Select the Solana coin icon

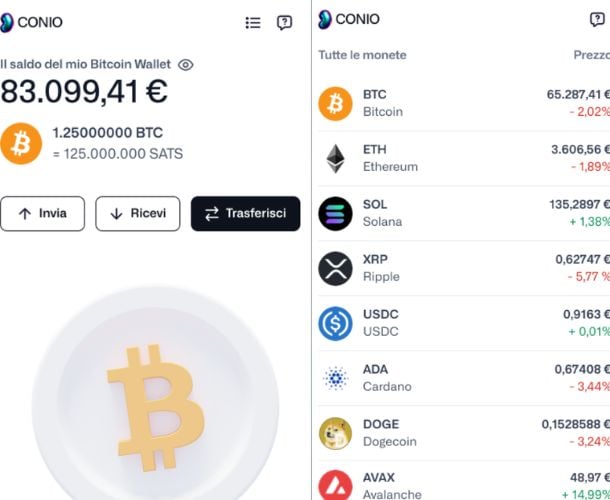pos(335,213)
